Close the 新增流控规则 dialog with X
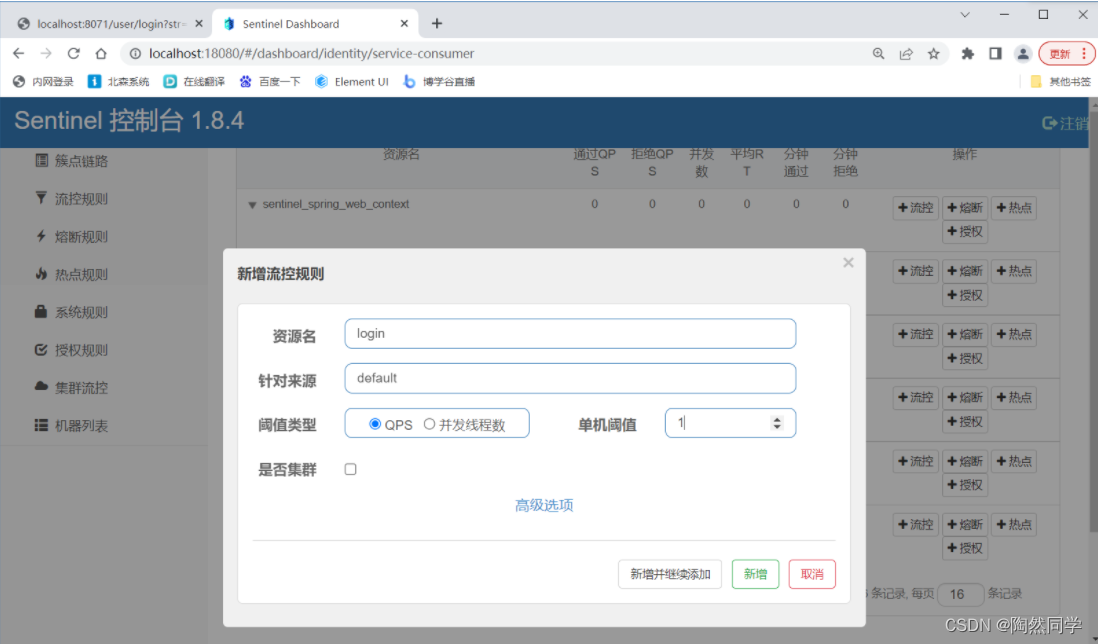 [848, 262]
